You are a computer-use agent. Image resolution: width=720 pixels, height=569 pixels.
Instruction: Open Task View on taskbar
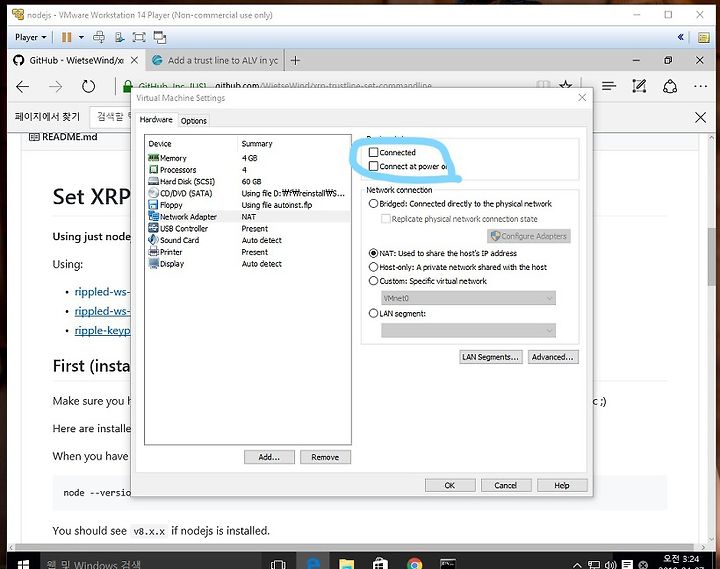[278, 564]
